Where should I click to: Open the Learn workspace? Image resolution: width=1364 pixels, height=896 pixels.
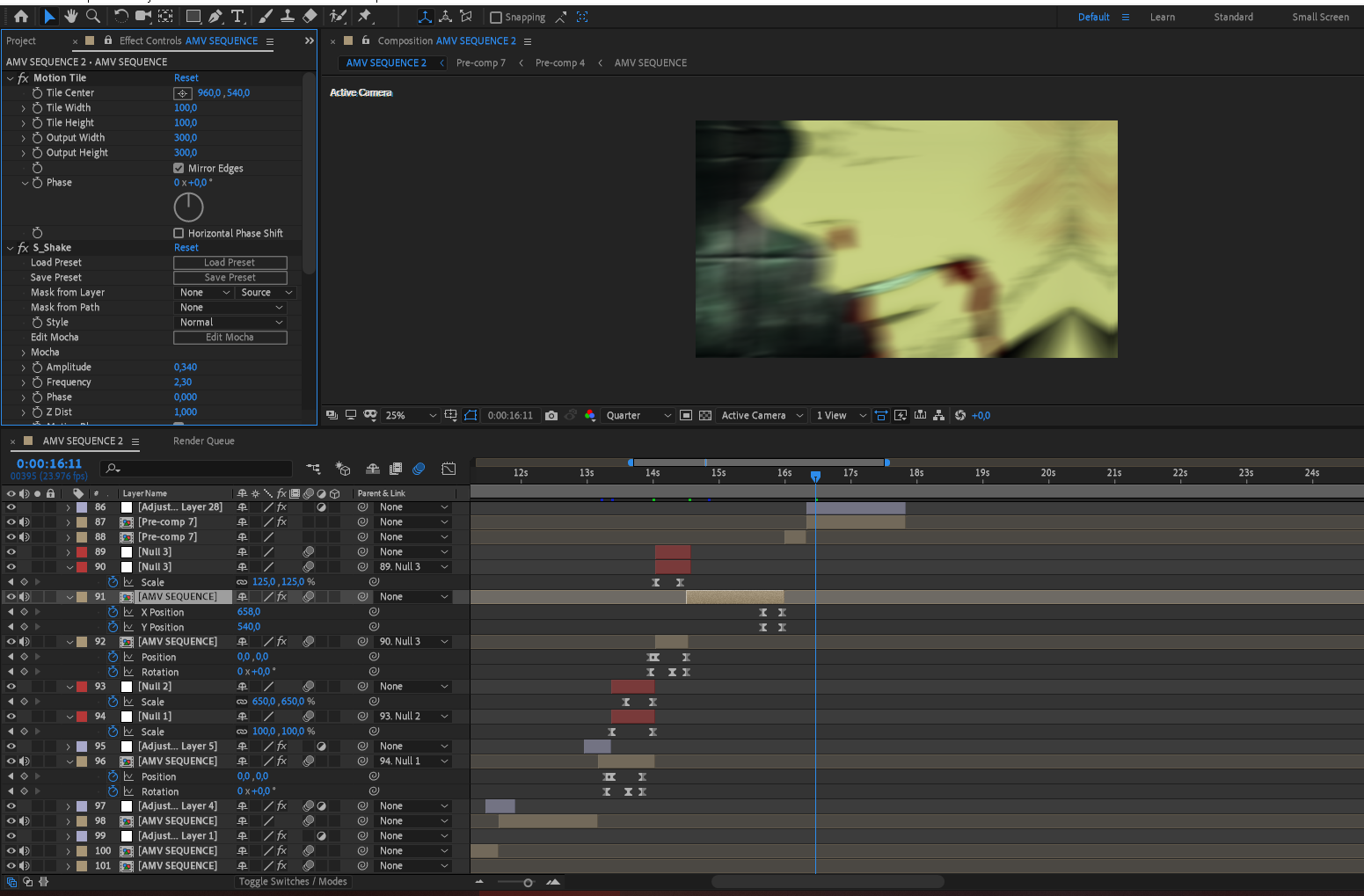coord(1162,18)
